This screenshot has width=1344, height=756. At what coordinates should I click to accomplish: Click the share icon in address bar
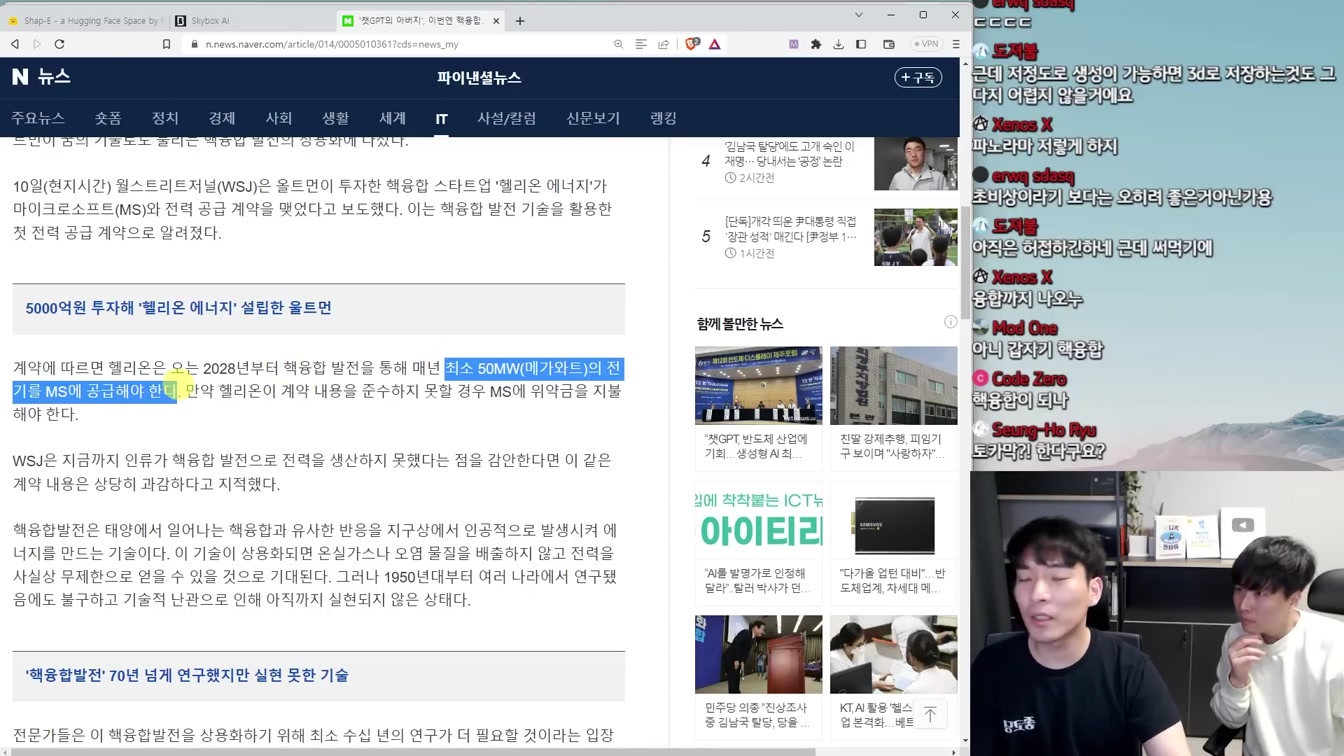[x=663, y=44]
